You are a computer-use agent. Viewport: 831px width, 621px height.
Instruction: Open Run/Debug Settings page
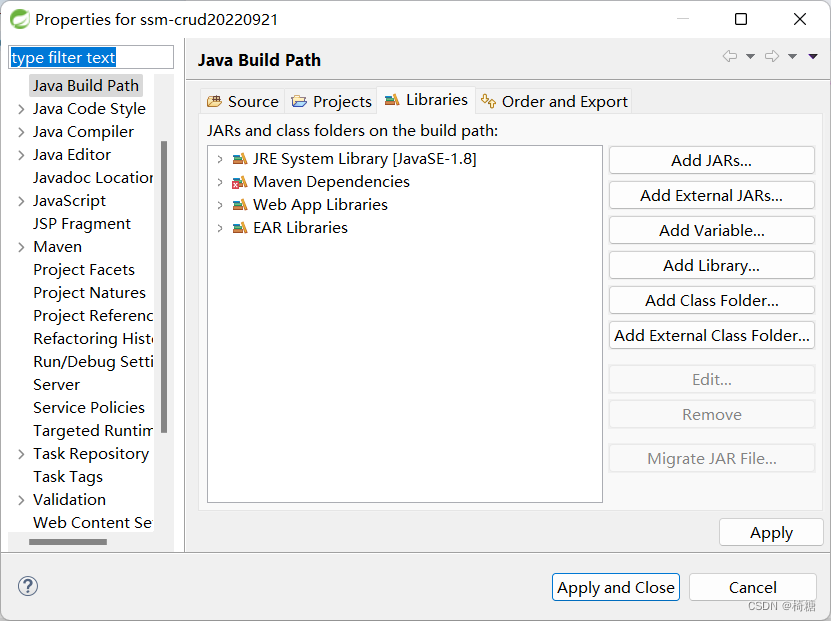click(x=93, y=361)
